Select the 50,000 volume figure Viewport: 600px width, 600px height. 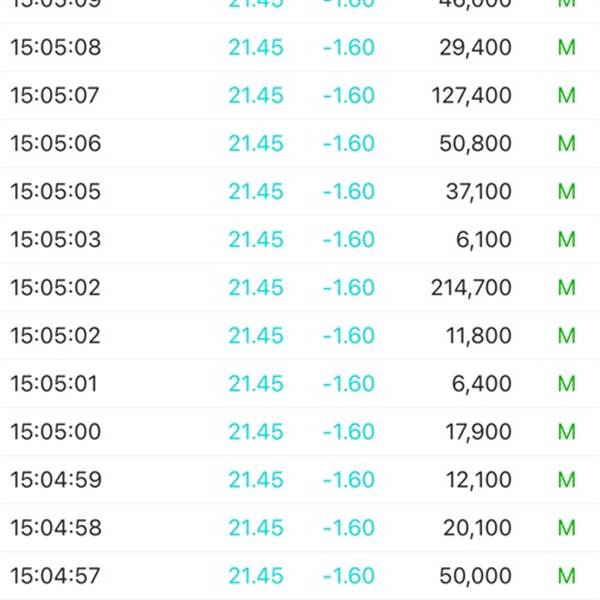tap(475, 576)
